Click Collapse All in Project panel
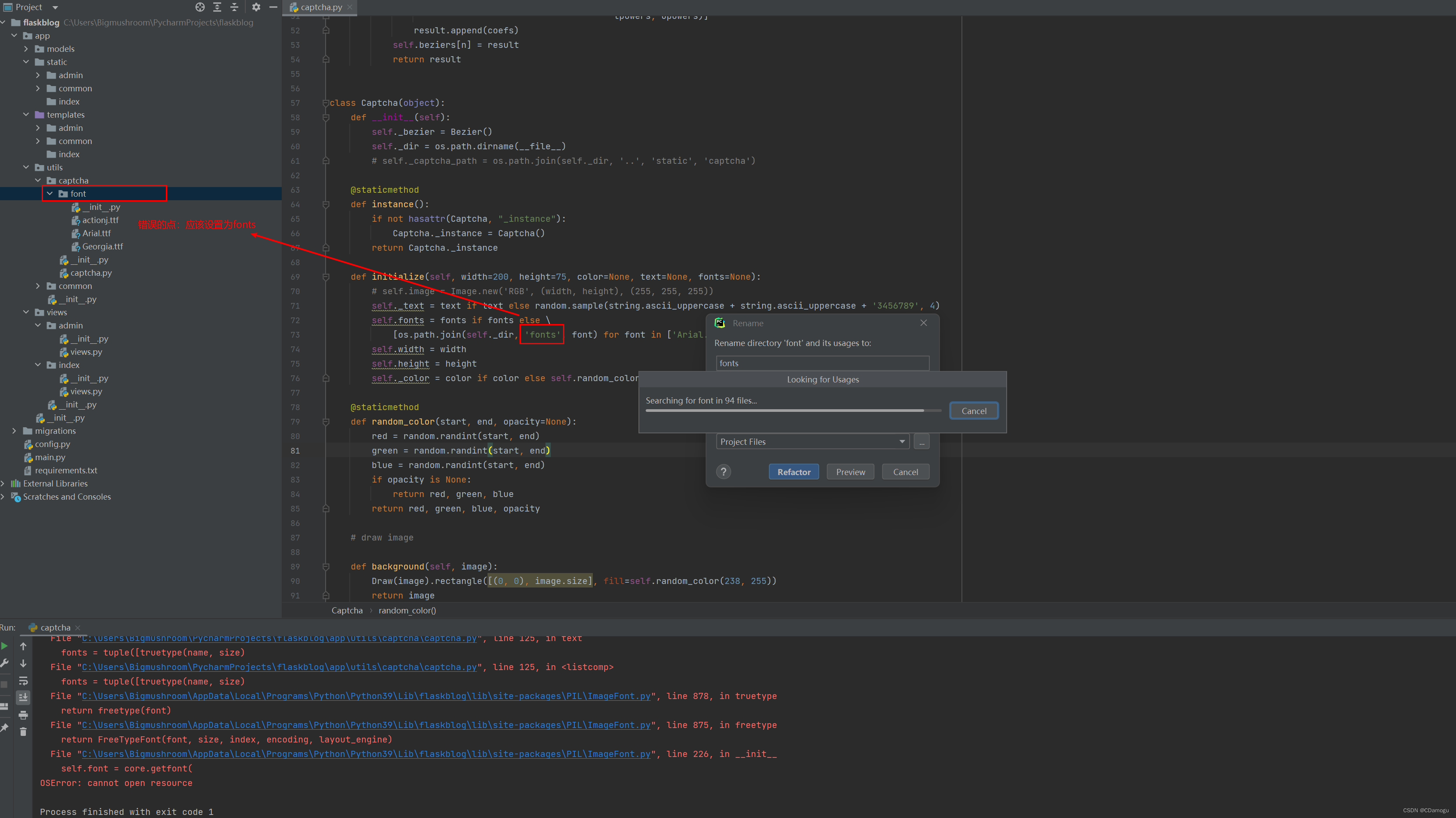The image size is (1456, 818). click(x=234, y=7)
